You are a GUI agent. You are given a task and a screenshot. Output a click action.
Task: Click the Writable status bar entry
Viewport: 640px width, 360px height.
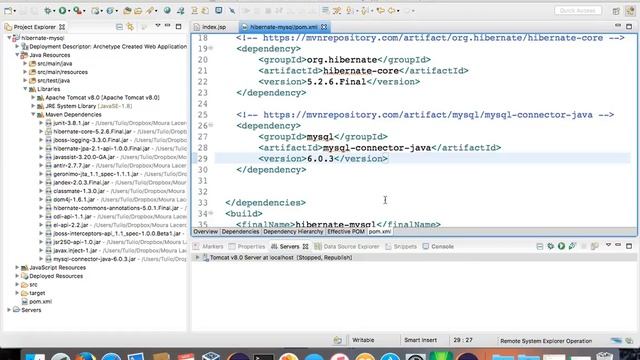pos(363,340)
